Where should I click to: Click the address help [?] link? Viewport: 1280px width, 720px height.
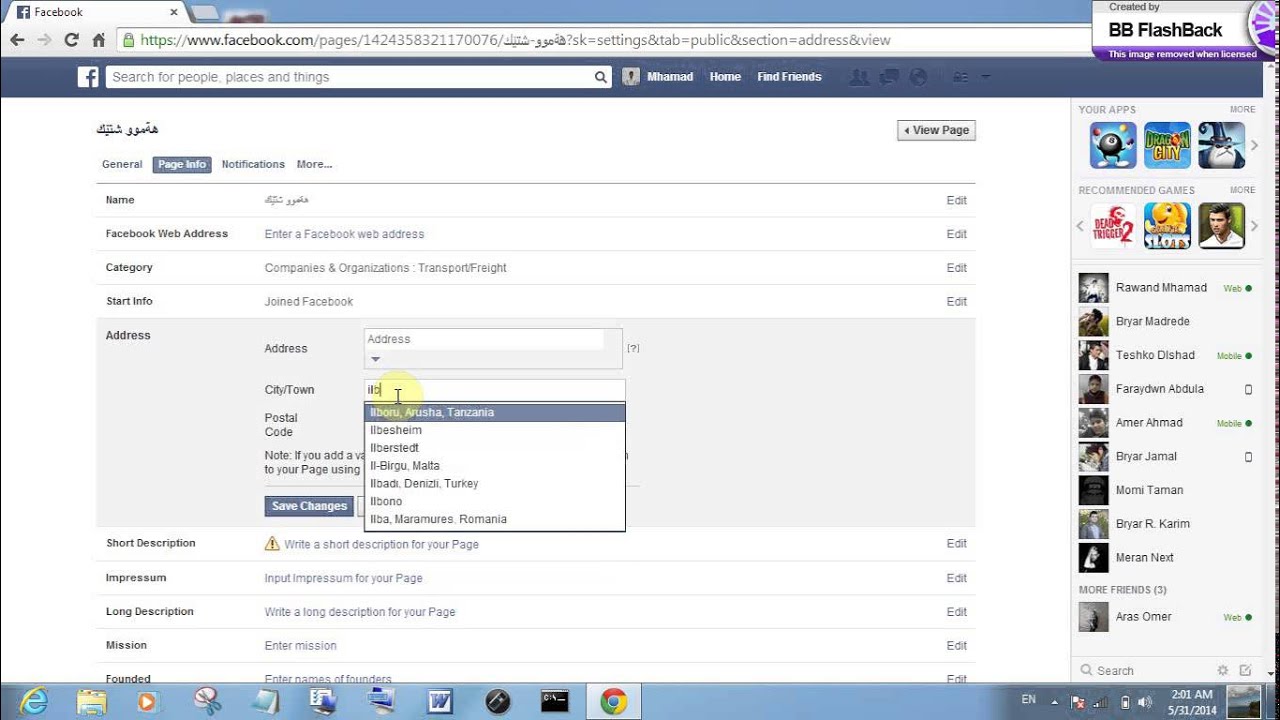633,348
